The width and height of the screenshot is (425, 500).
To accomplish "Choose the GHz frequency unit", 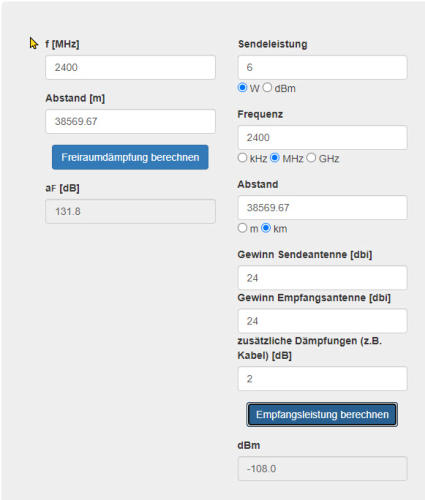I will pyautogui.click(x=311, y=158).
